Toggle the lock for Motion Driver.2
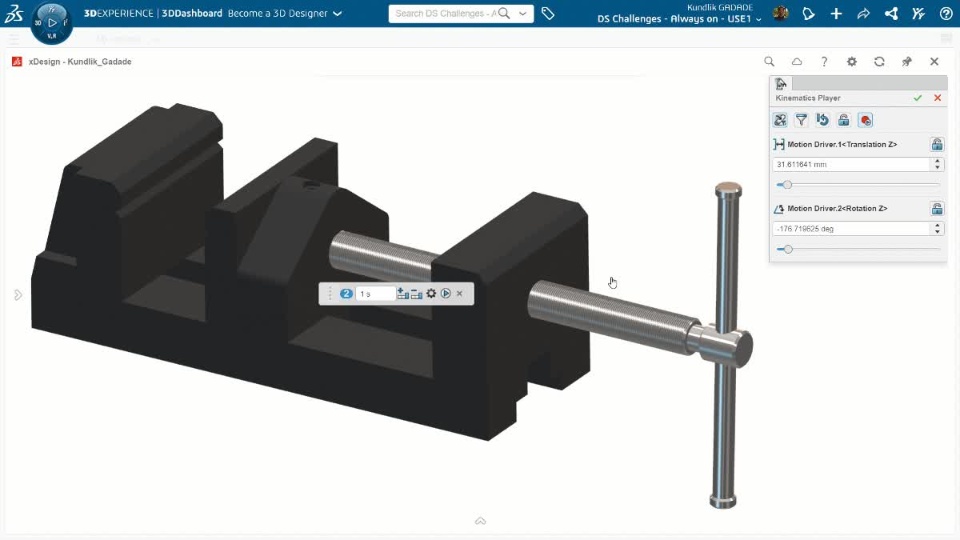The image size is (960, 540). point(937,209)
